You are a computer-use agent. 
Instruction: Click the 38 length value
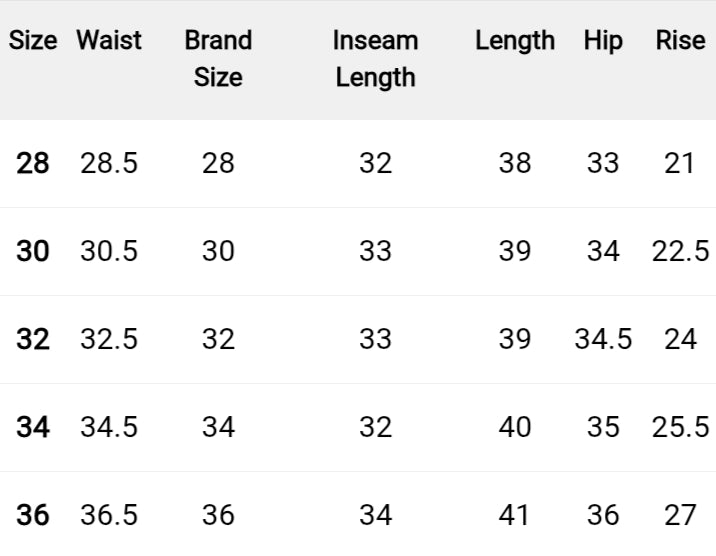[514, 163]
